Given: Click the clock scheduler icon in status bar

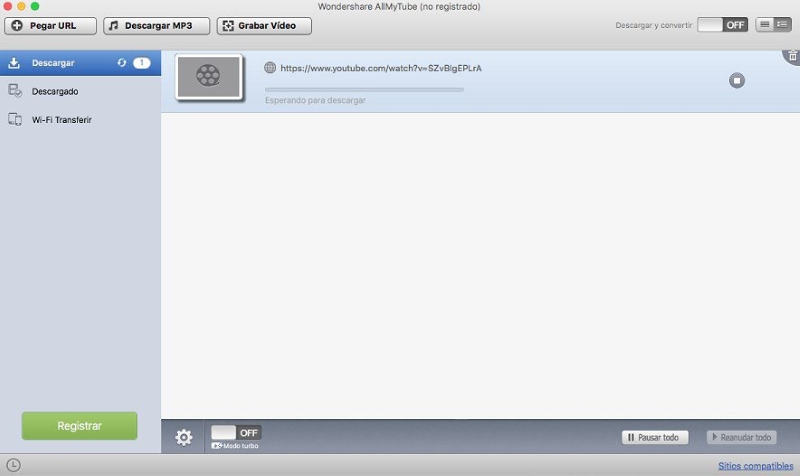Looking at the screenshot, I should 13,465.
